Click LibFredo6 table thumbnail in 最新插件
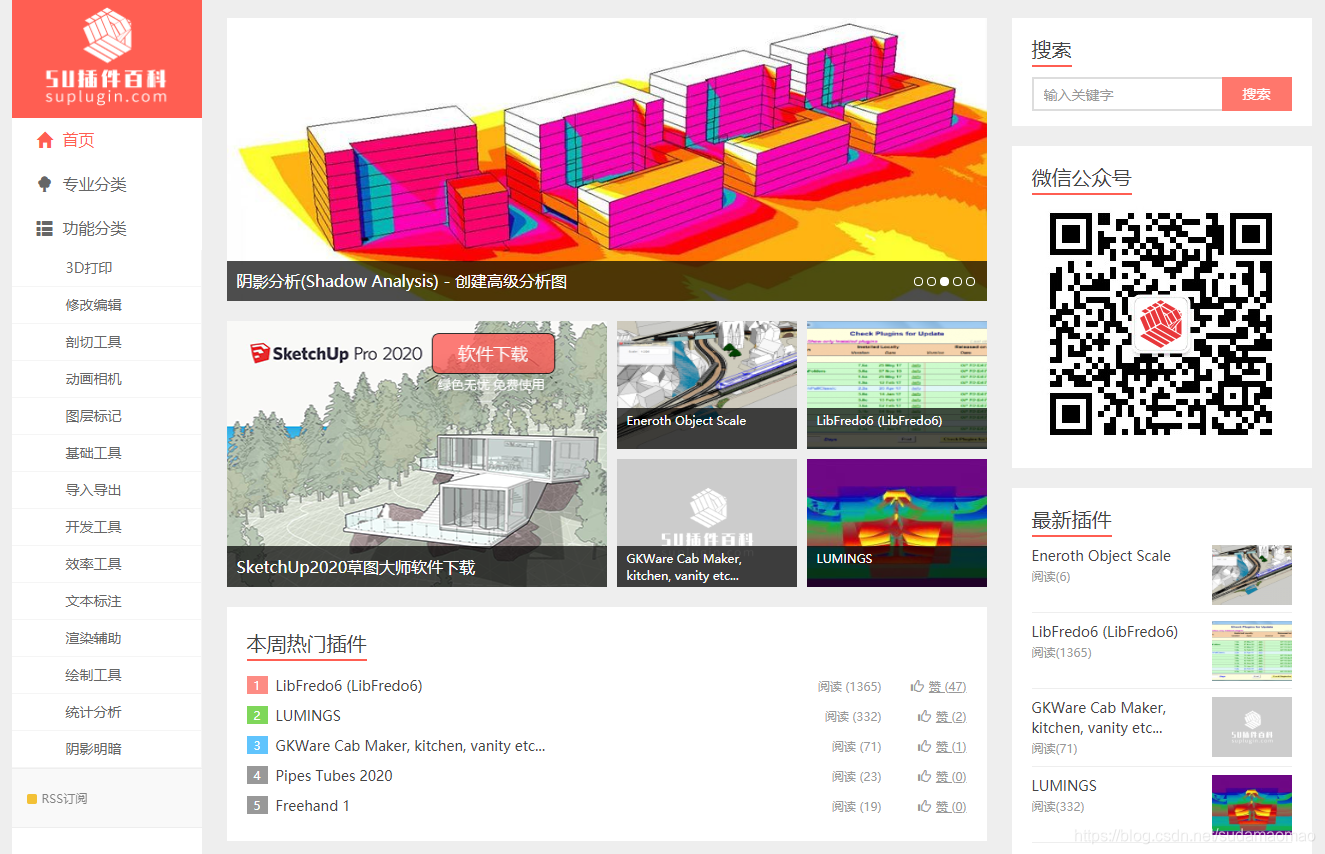Viewport: 1325px width, 854px height. coord(1252,651)
